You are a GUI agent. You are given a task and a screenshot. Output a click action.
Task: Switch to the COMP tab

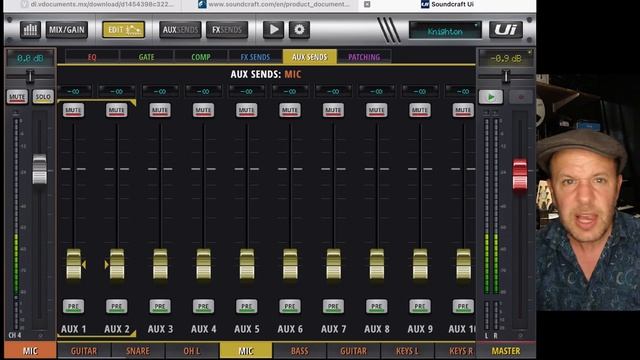(x=201, y=57)
